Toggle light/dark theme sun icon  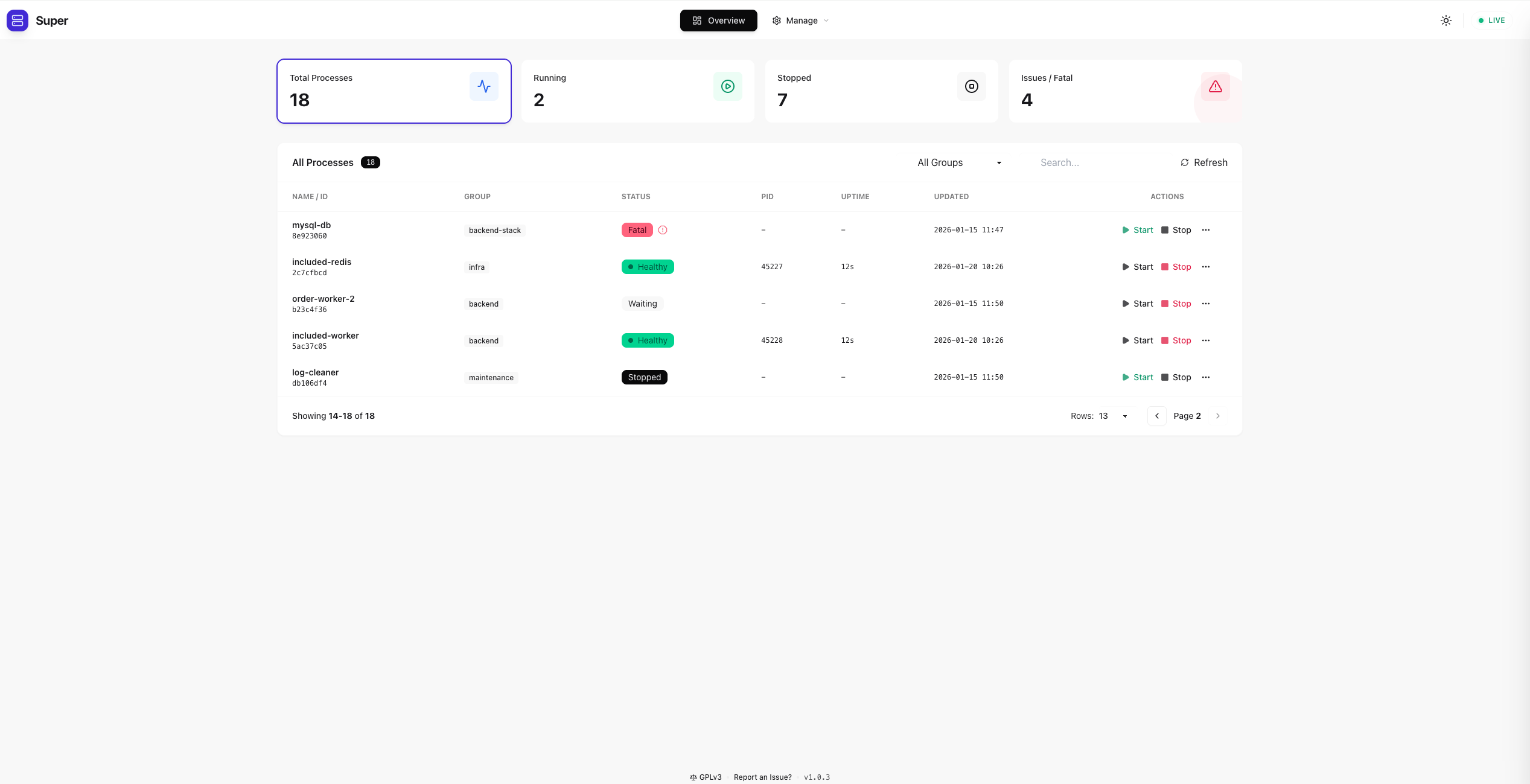1446,21
